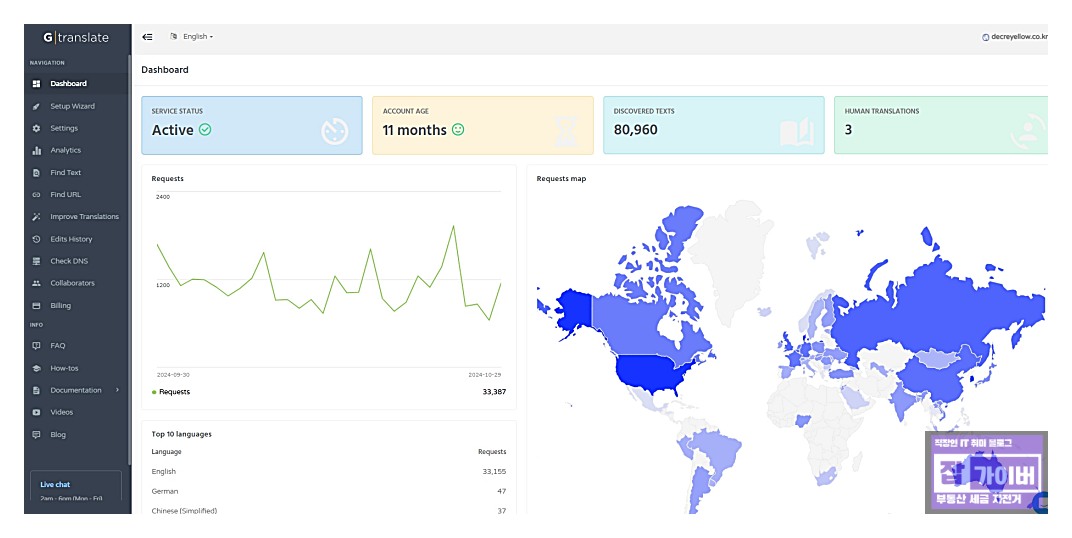Click the How-tos graduation cap icon

point(36,368)
